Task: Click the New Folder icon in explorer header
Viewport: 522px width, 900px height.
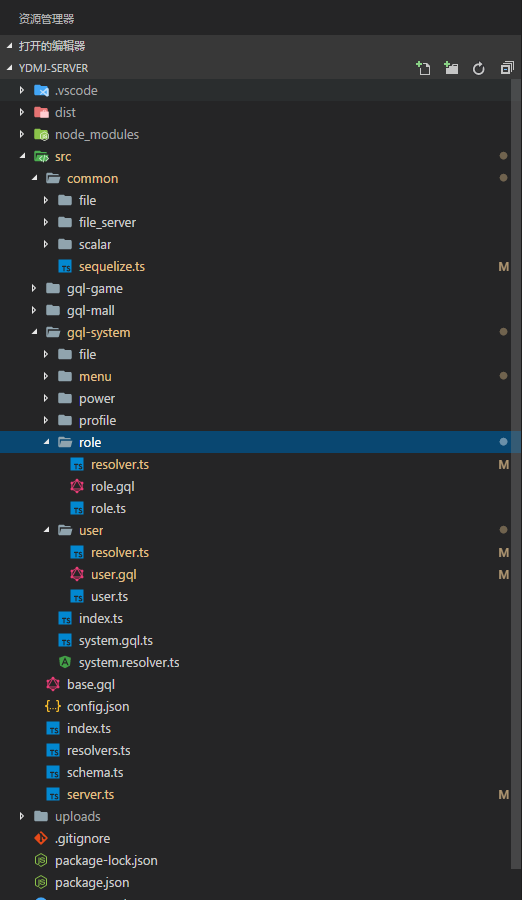Action: [x=451, y=68]
